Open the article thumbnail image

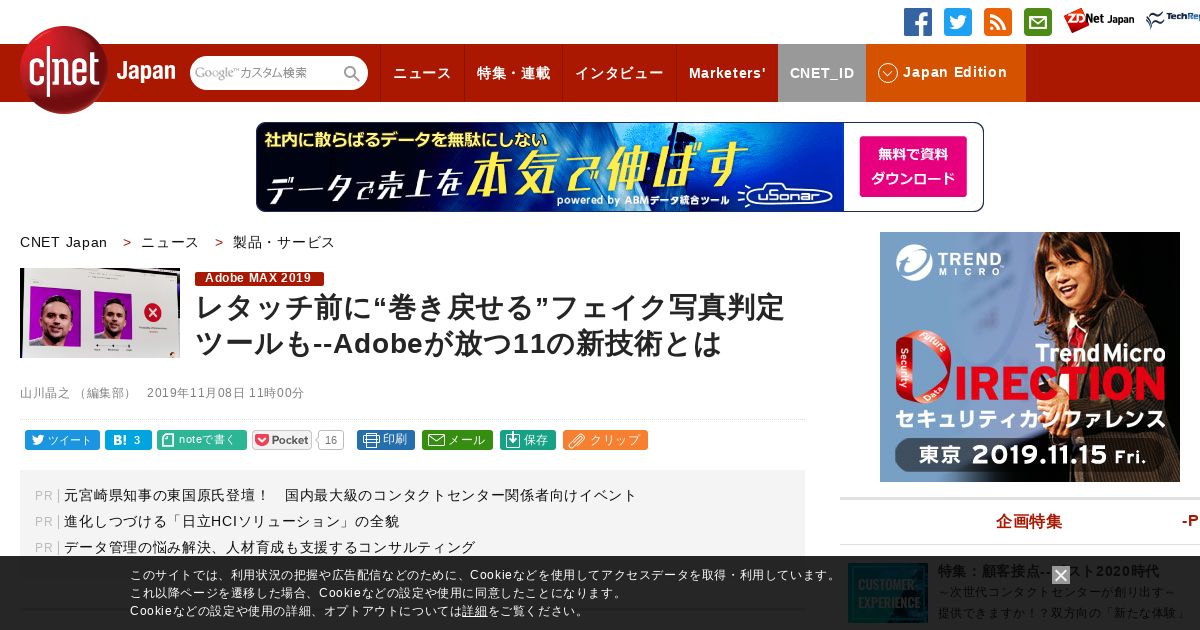(x=100, y=313)
